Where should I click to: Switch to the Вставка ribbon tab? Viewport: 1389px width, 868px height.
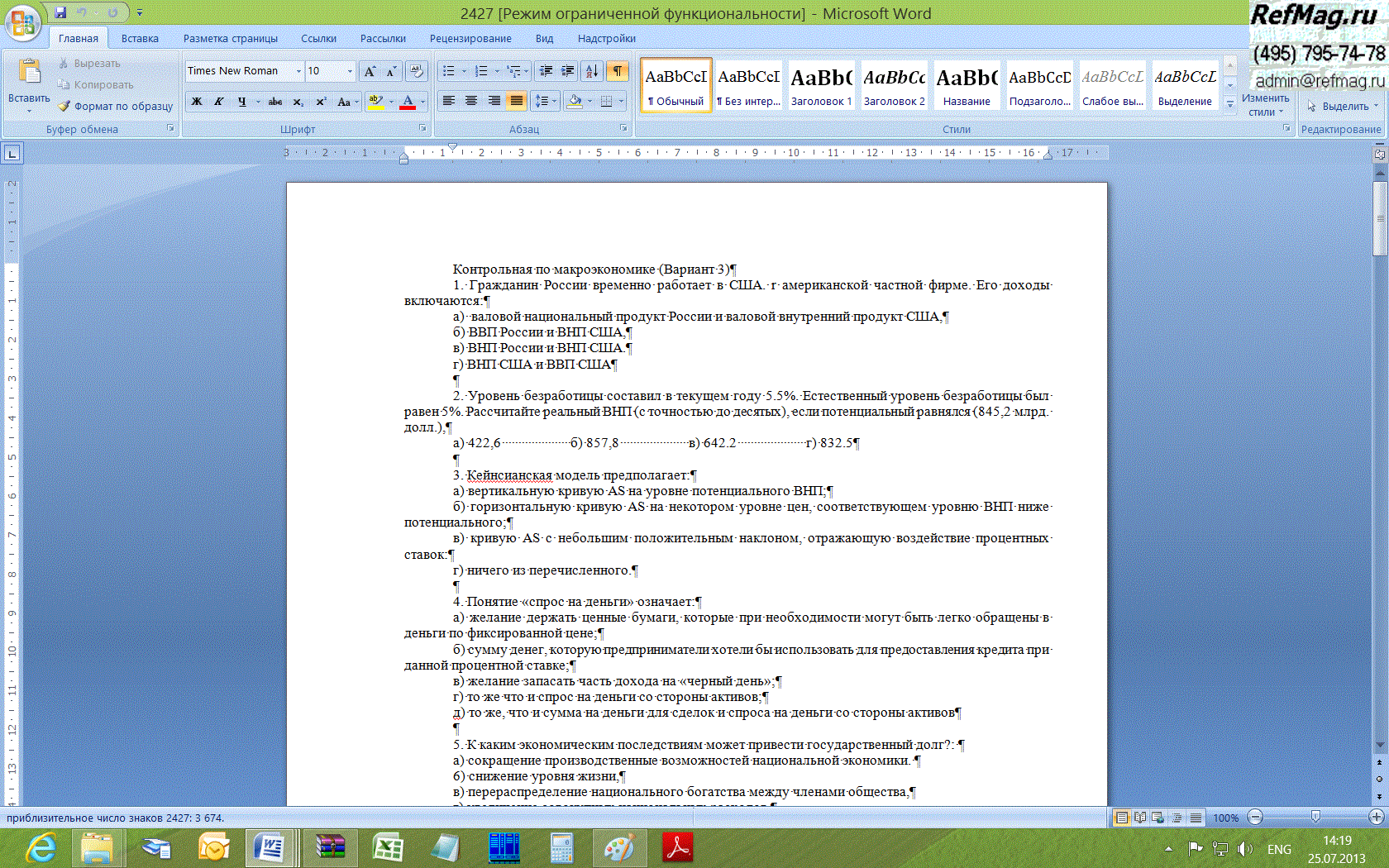tap(140, 38)
